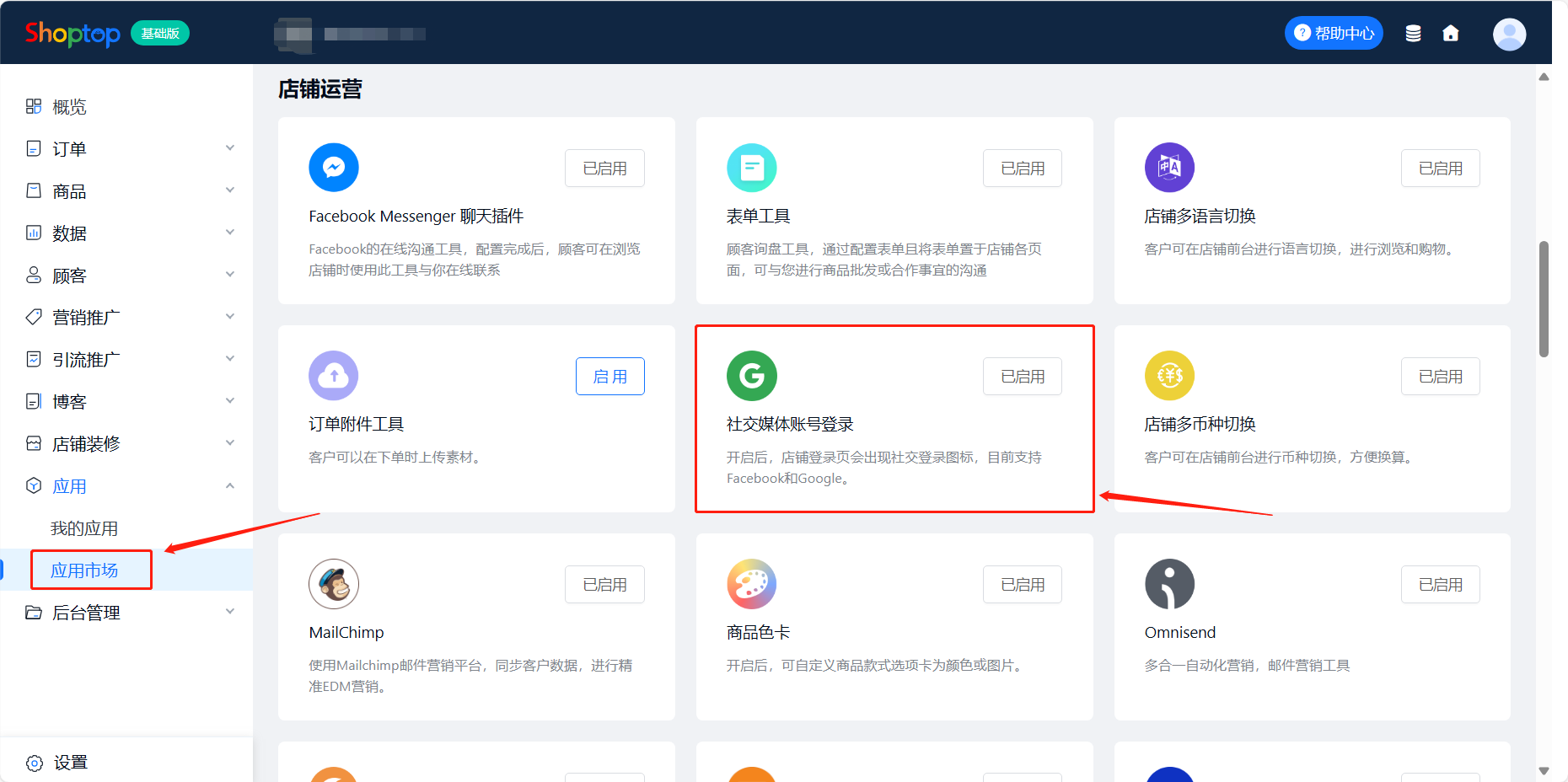
Task: Click the MailChimp card title
Action: tap(346, 633)
